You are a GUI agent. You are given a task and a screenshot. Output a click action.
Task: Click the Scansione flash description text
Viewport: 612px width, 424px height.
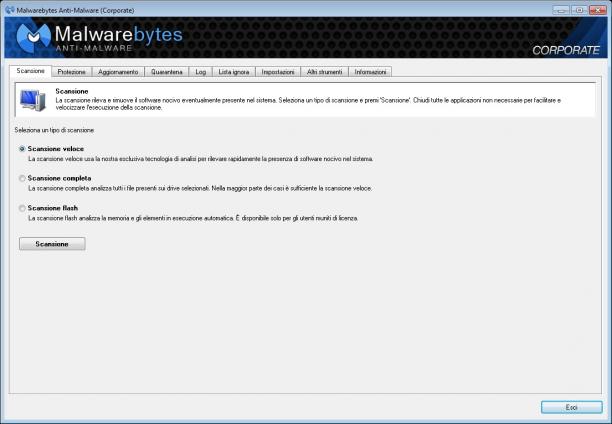193,218
